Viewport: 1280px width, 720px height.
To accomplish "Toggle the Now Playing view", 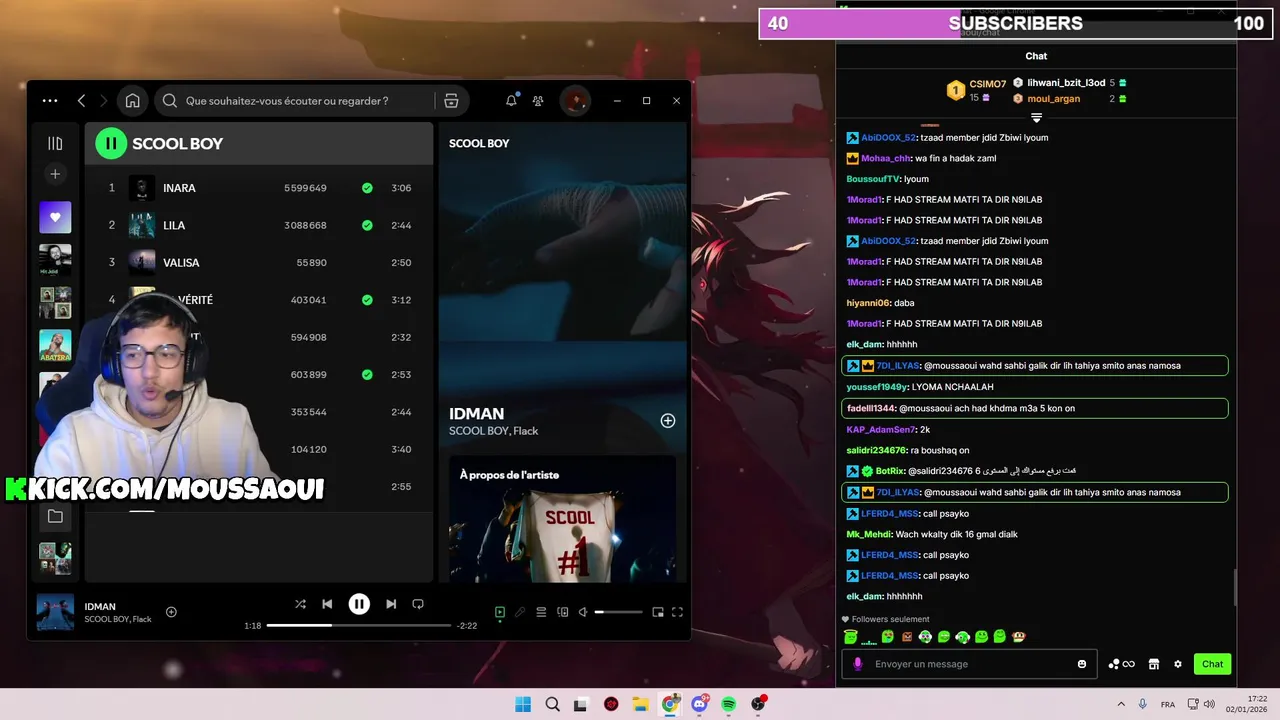I will point(500,612).
